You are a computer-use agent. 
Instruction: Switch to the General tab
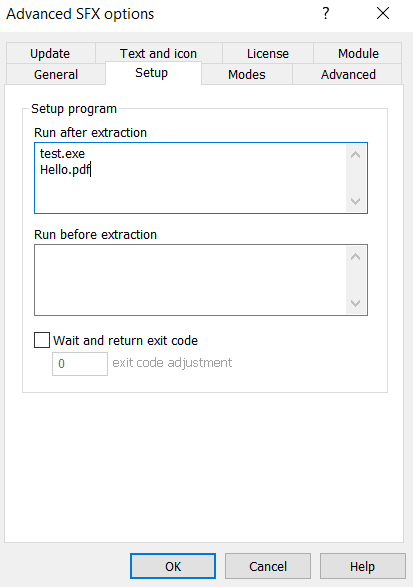pos(56,74)
